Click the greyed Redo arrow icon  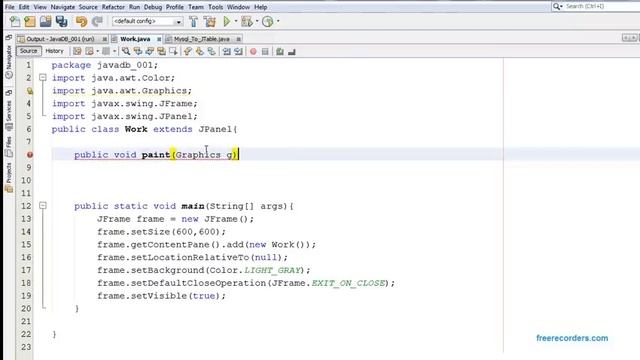coord(97,21)
